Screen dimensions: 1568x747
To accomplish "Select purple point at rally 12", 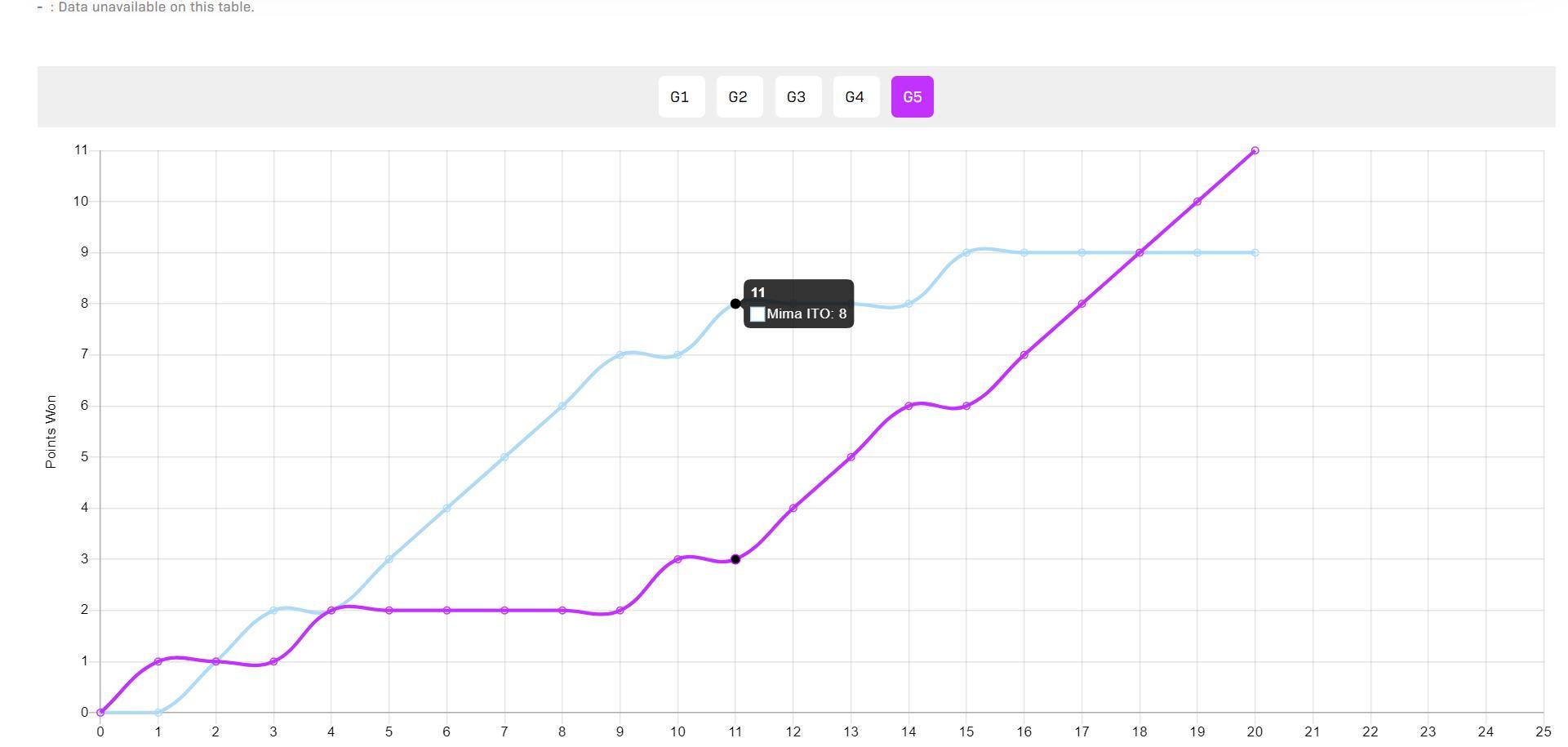I will coord(793,508).
